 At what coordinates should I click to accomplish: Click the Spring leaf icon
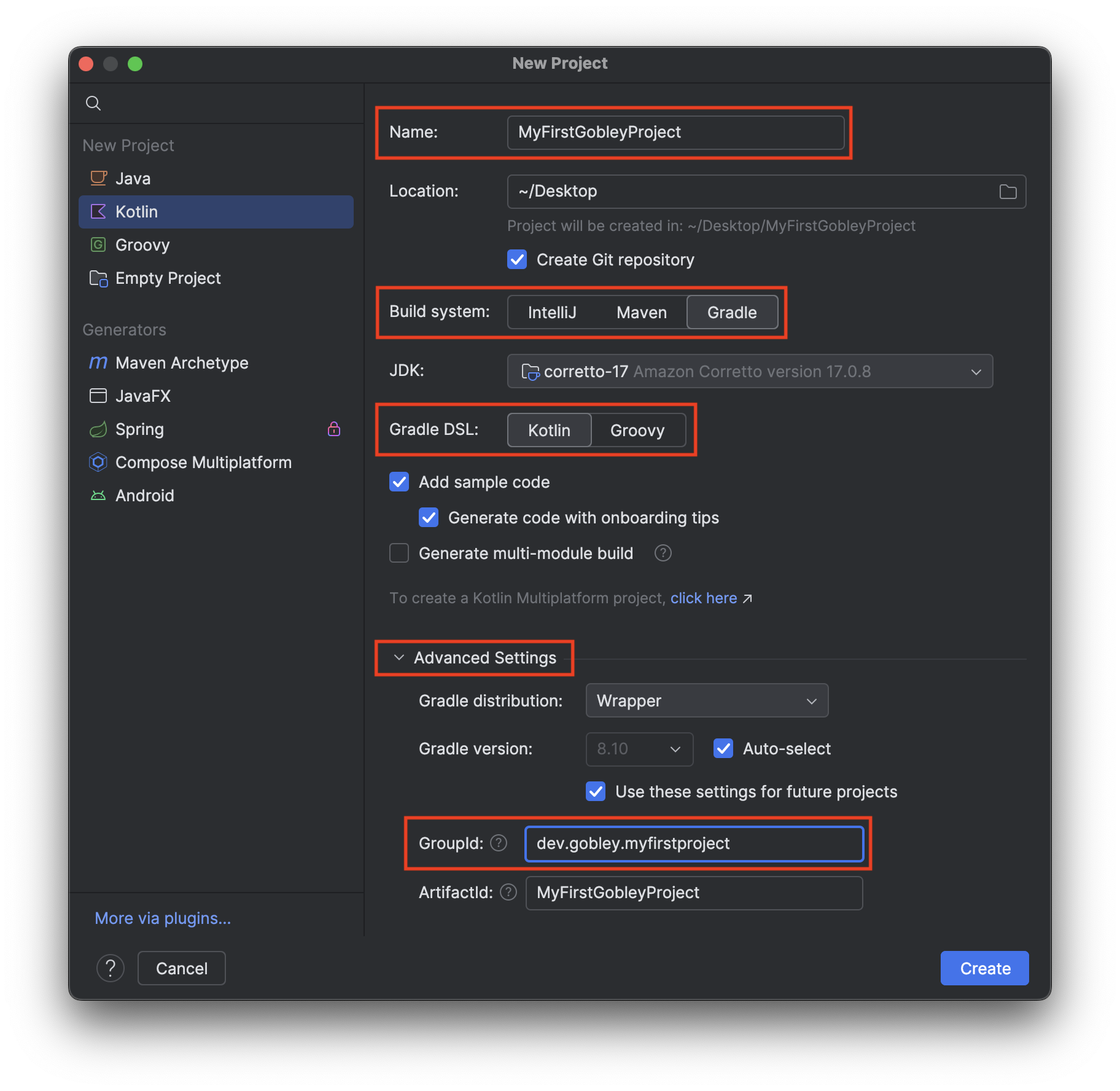(98, 429)
